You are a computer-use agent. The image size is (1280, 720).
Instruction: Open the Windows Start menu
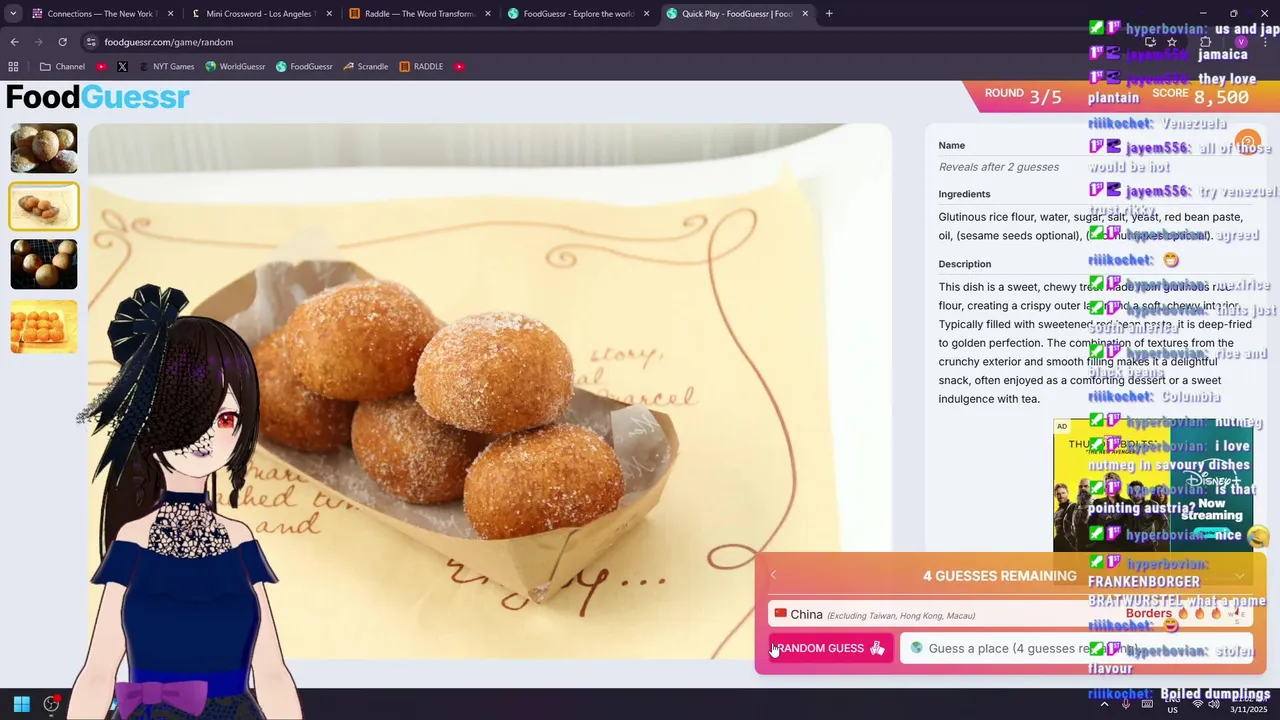coord(21,704)
